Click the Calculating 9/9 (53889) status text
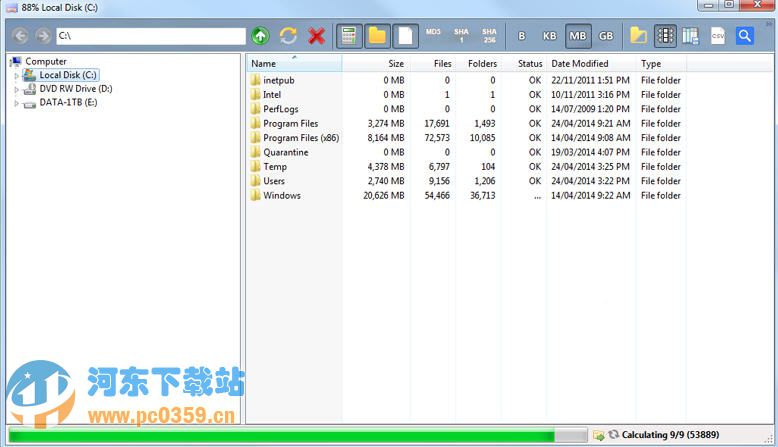 pos(670,435)
